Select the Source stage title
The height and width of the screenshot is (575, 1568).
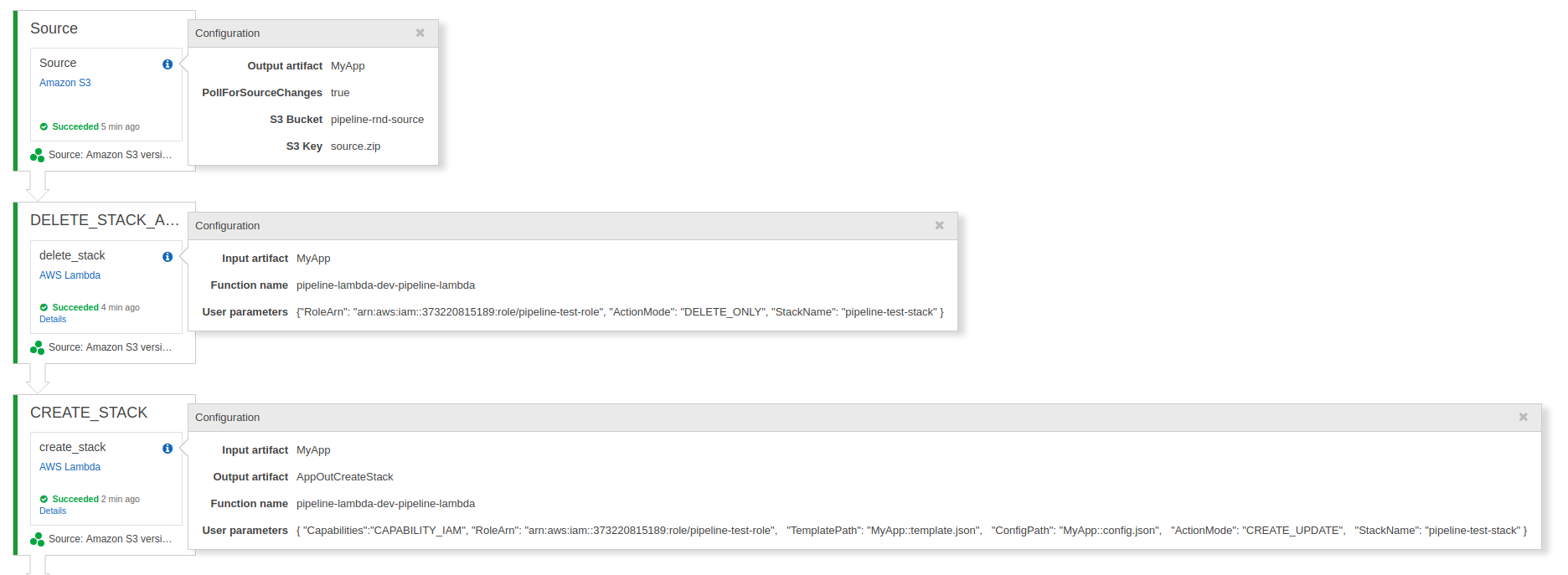(54, 28)
